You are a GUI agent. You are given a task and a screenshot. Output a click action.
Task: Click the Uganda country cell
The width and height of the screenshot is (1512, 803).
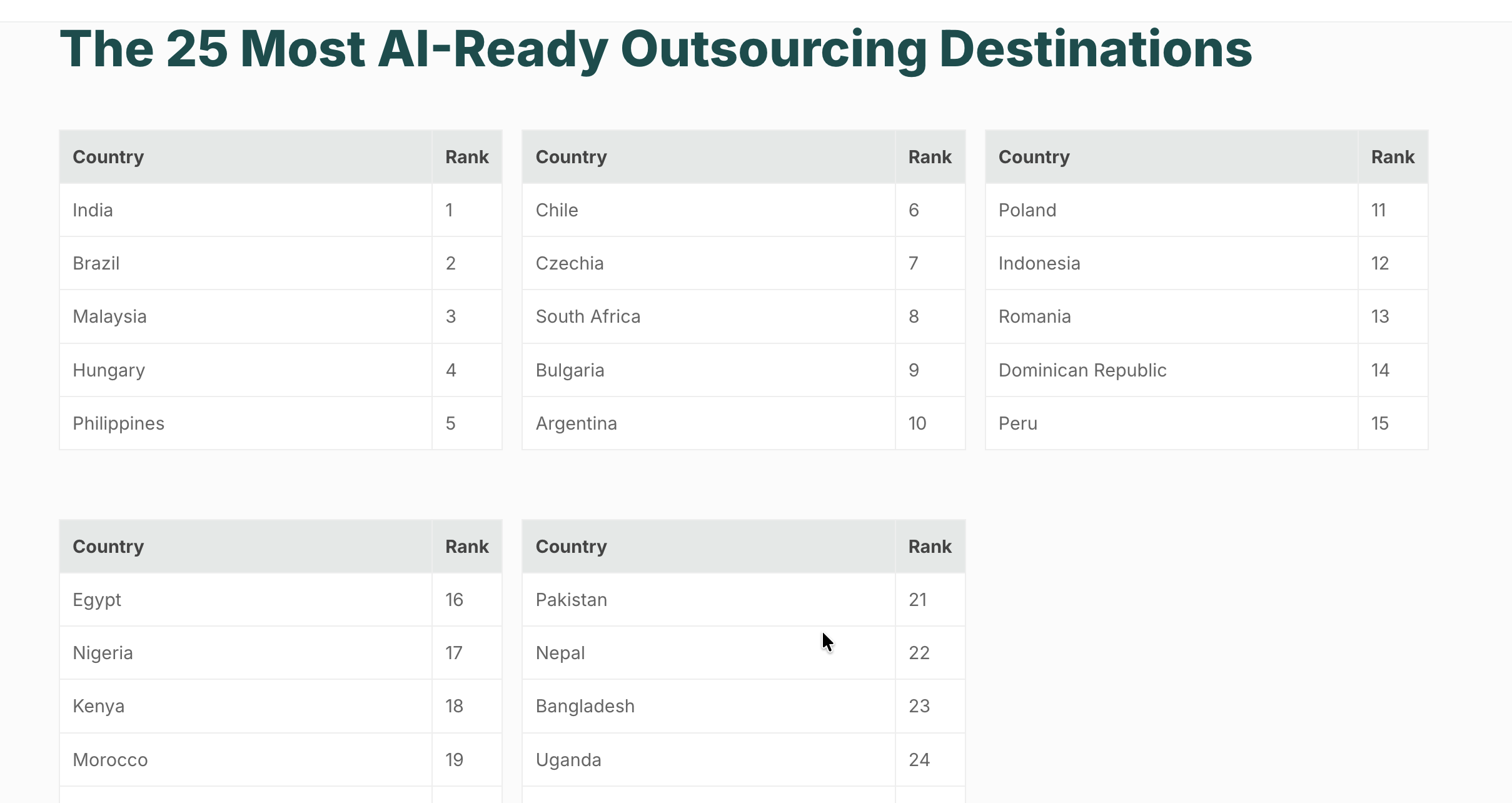(x=708, y=760)
